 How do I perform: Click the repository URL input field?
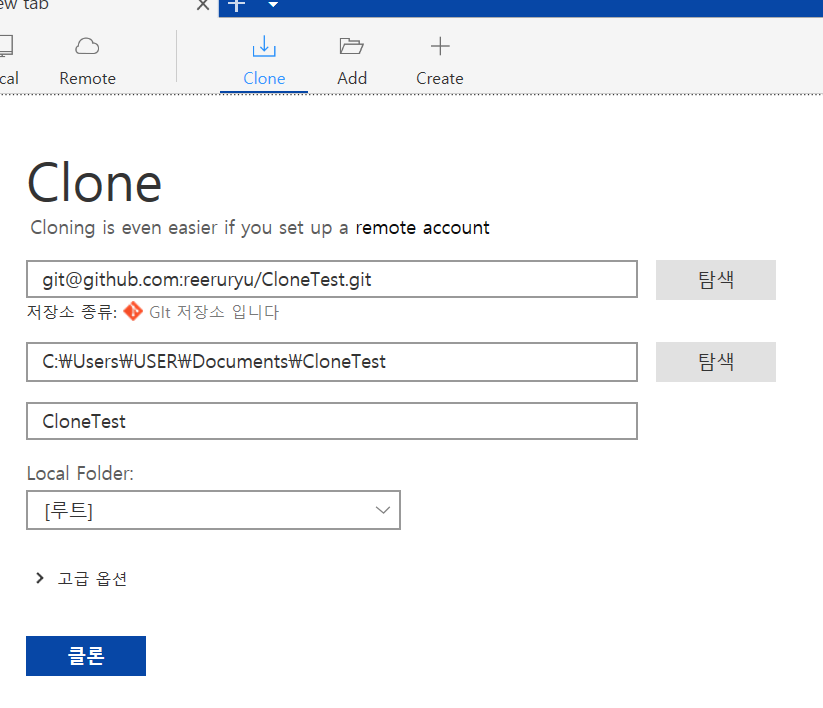click(x=332, y=279)
